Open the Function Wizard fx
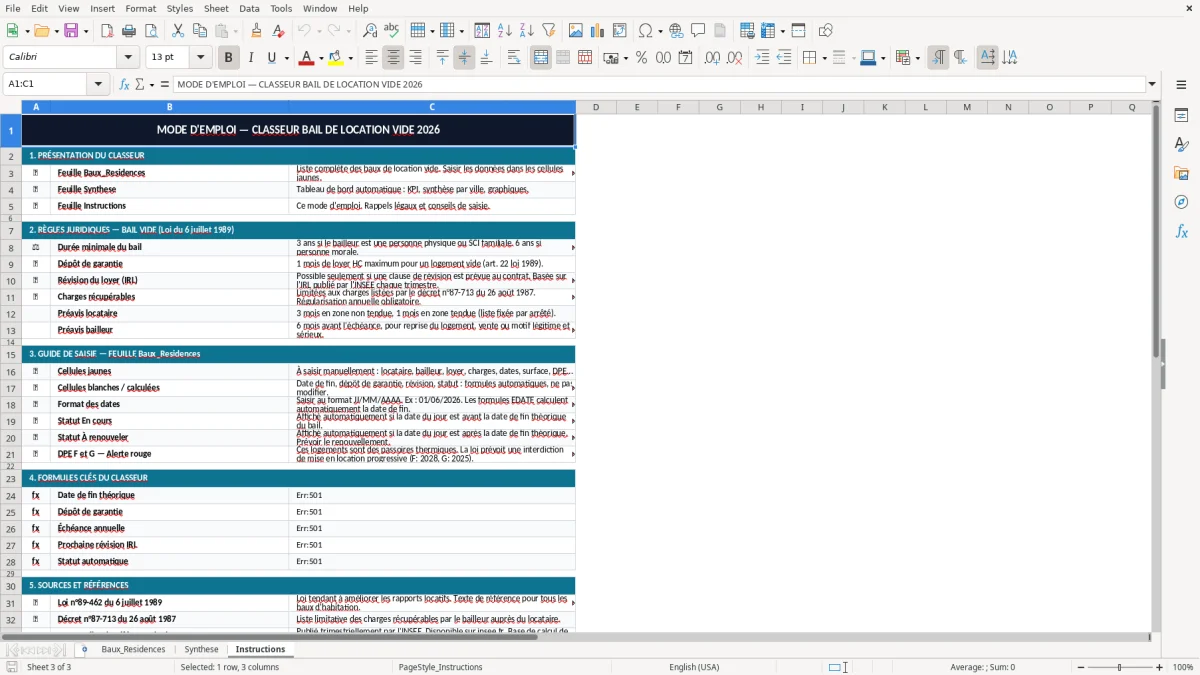 pos(125,84)
